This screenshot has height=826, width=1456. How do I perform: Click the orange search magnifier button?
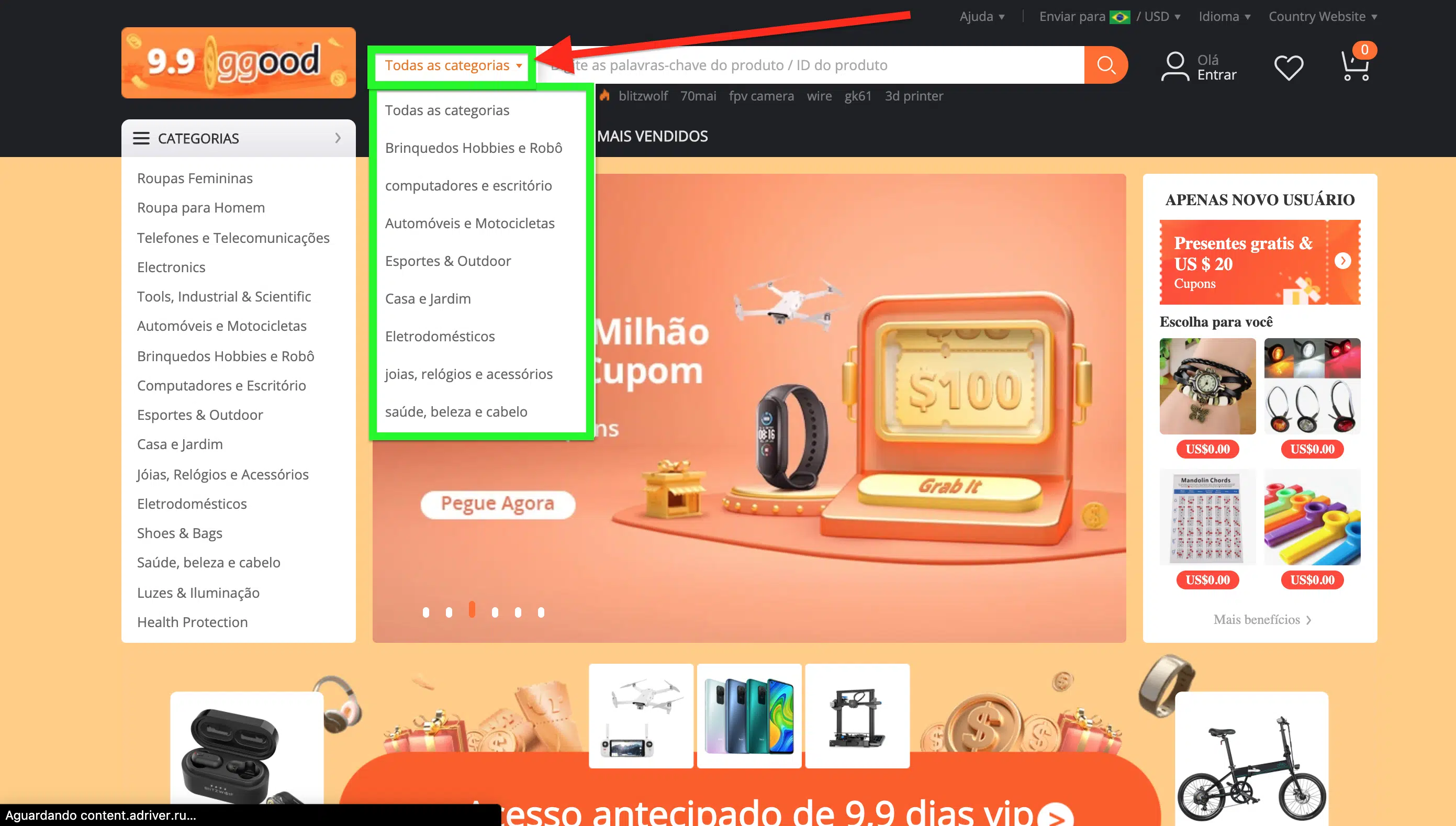(x=1105, y=65)
